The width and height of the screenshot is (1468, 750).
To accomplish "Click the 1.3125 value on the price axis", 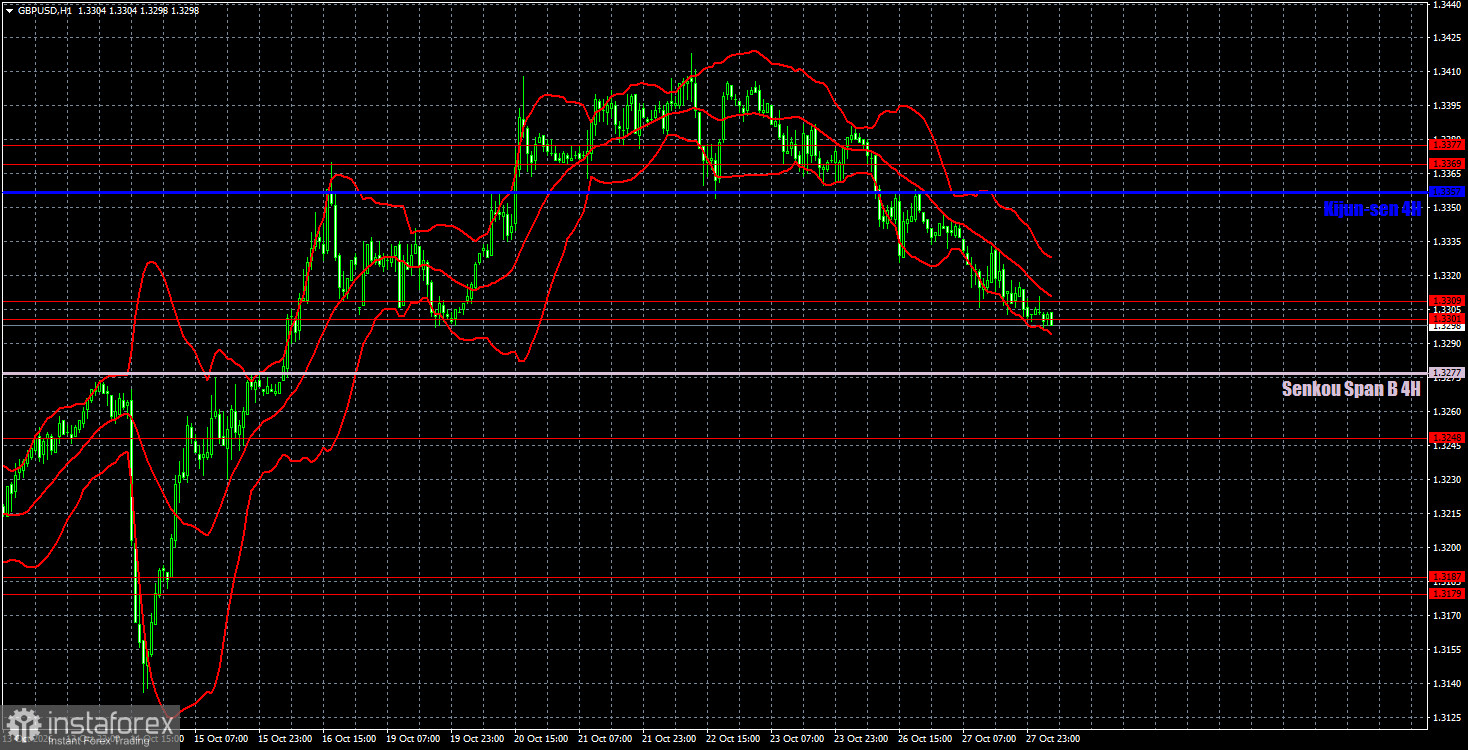I will 1447,718.
